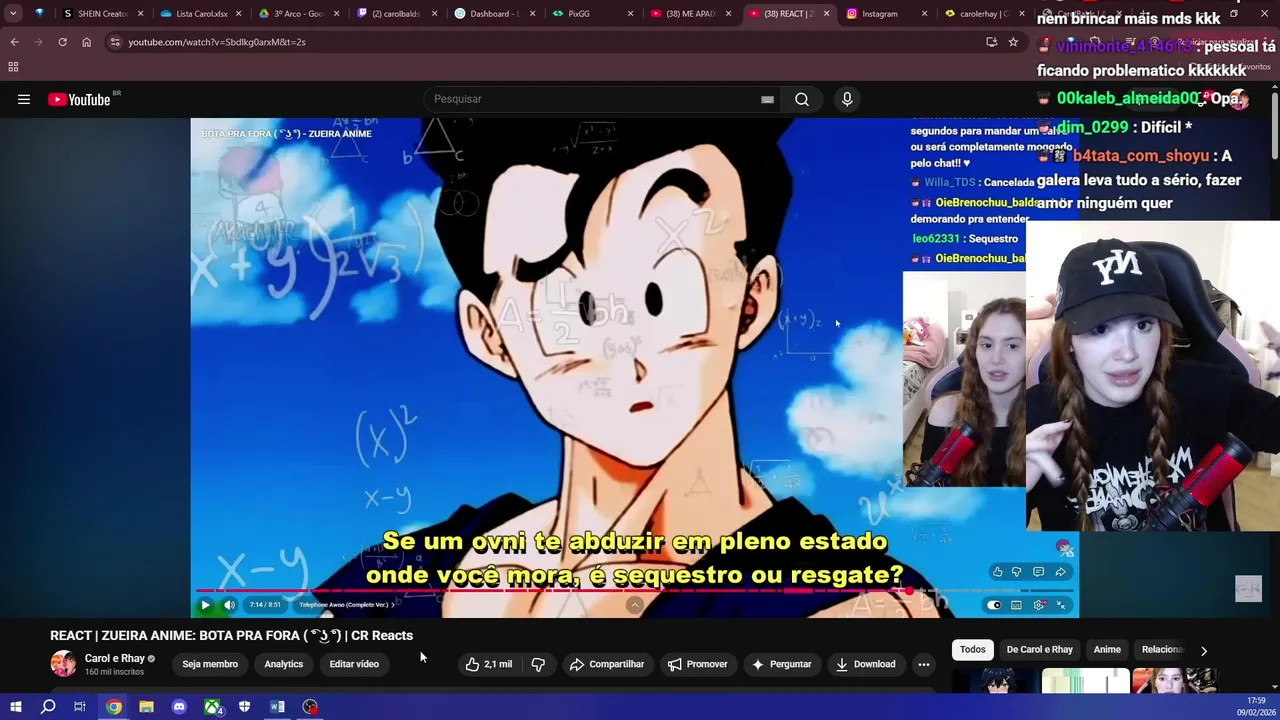
Task: Switch to the Lista Carol.xlsx tab
Action: (201, 14)
